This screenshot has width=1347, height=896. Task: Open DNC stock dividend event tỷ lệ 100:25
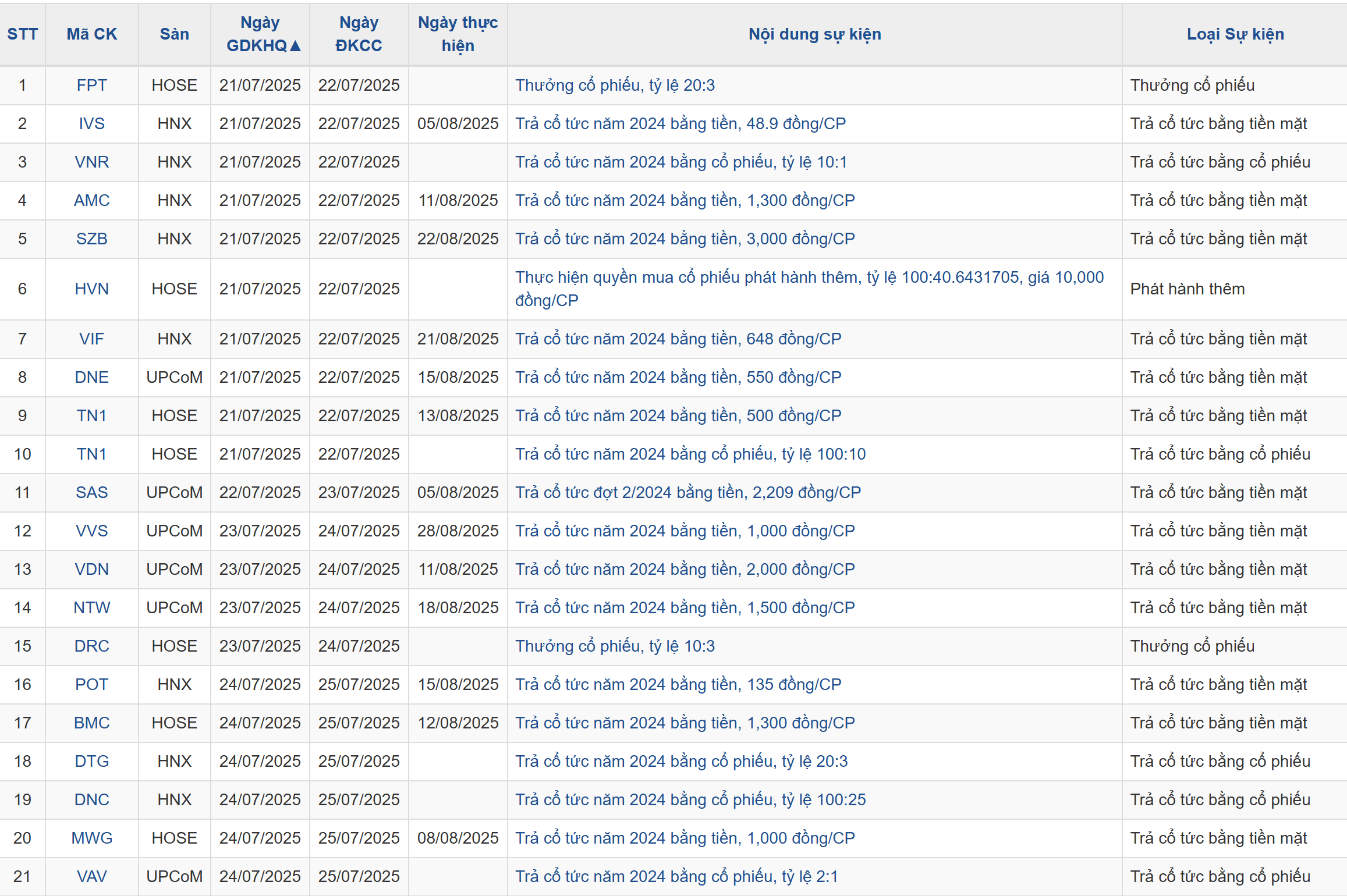pos(690,799)
